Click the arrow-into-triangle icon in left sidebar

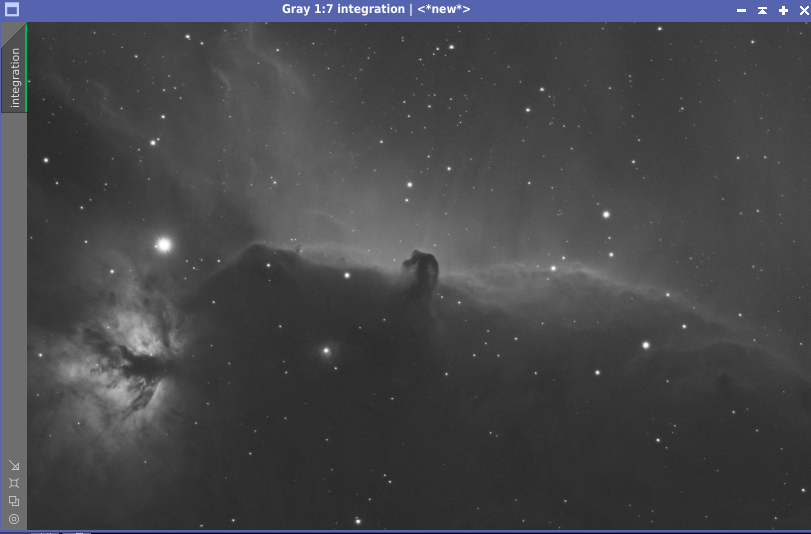(14, 466)
